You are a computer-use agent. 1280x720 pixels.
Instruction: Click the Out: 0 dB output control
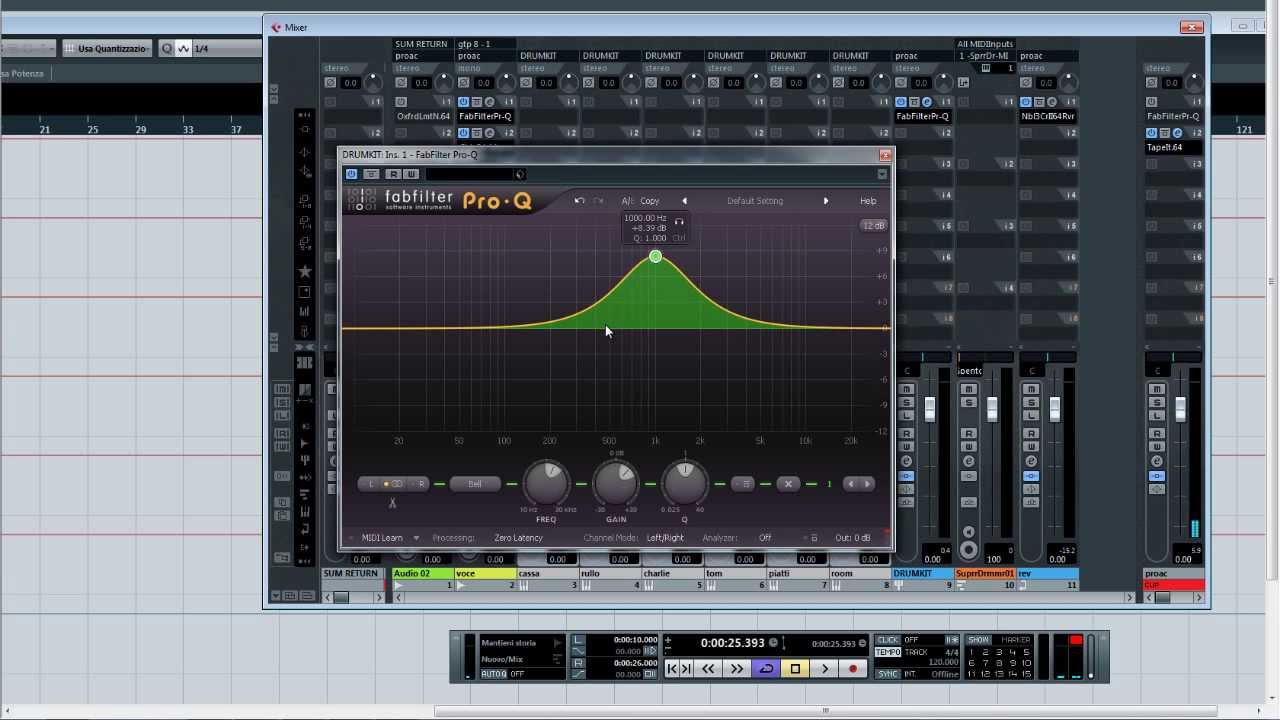[x=853, y=538]
